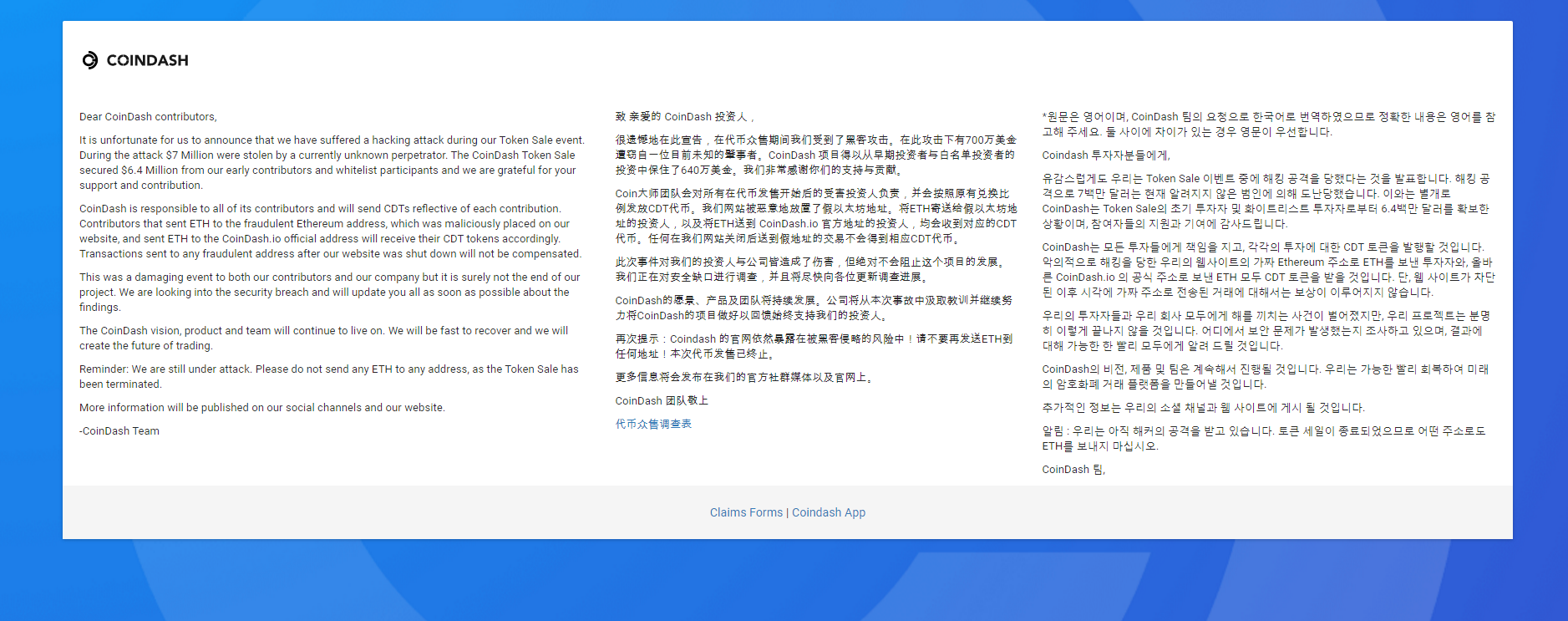Image resolution: width=1568 pixels, height=621 pixels.
Task: Click the Korean paragraph starting '알림 :'
Action: click(x=1263, y=439)
